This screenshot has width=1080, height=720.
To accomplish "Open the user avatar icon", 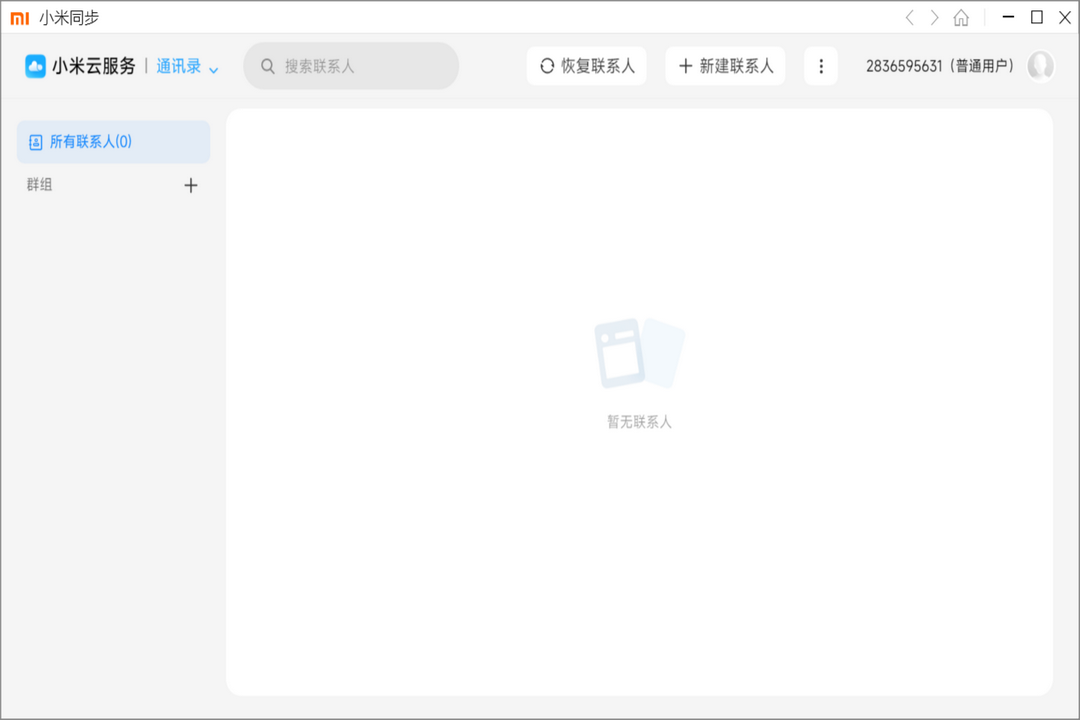I will (x=1041, y=66).
